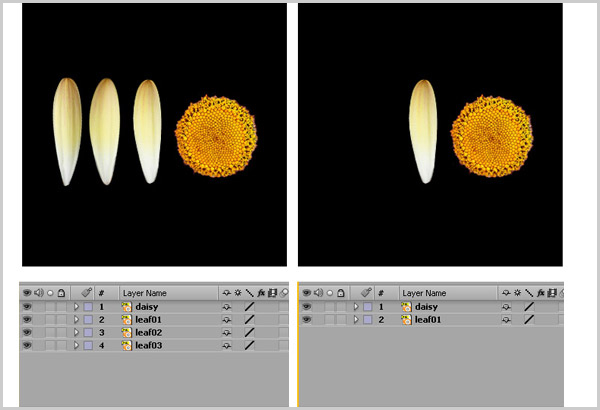Click the Audio speaker column header in four-layer timeline

39,293
